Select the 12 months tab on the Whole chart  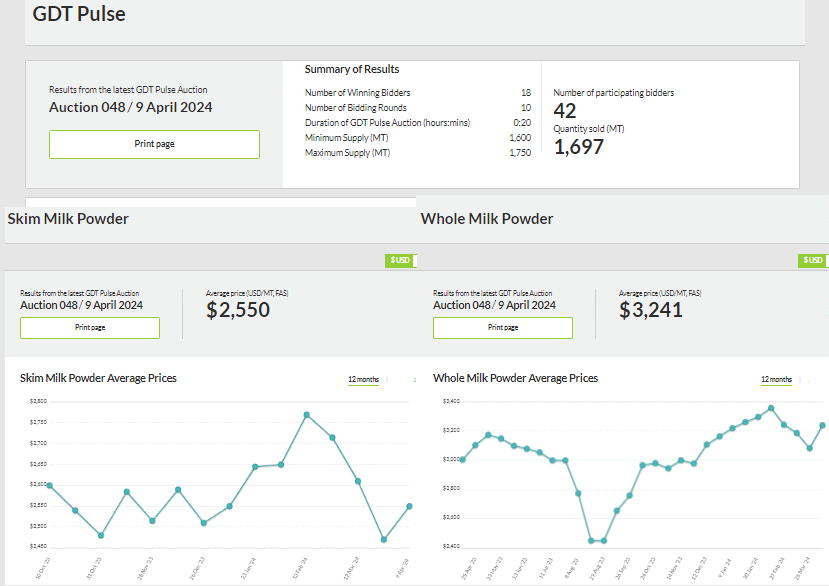coord(776,379)
